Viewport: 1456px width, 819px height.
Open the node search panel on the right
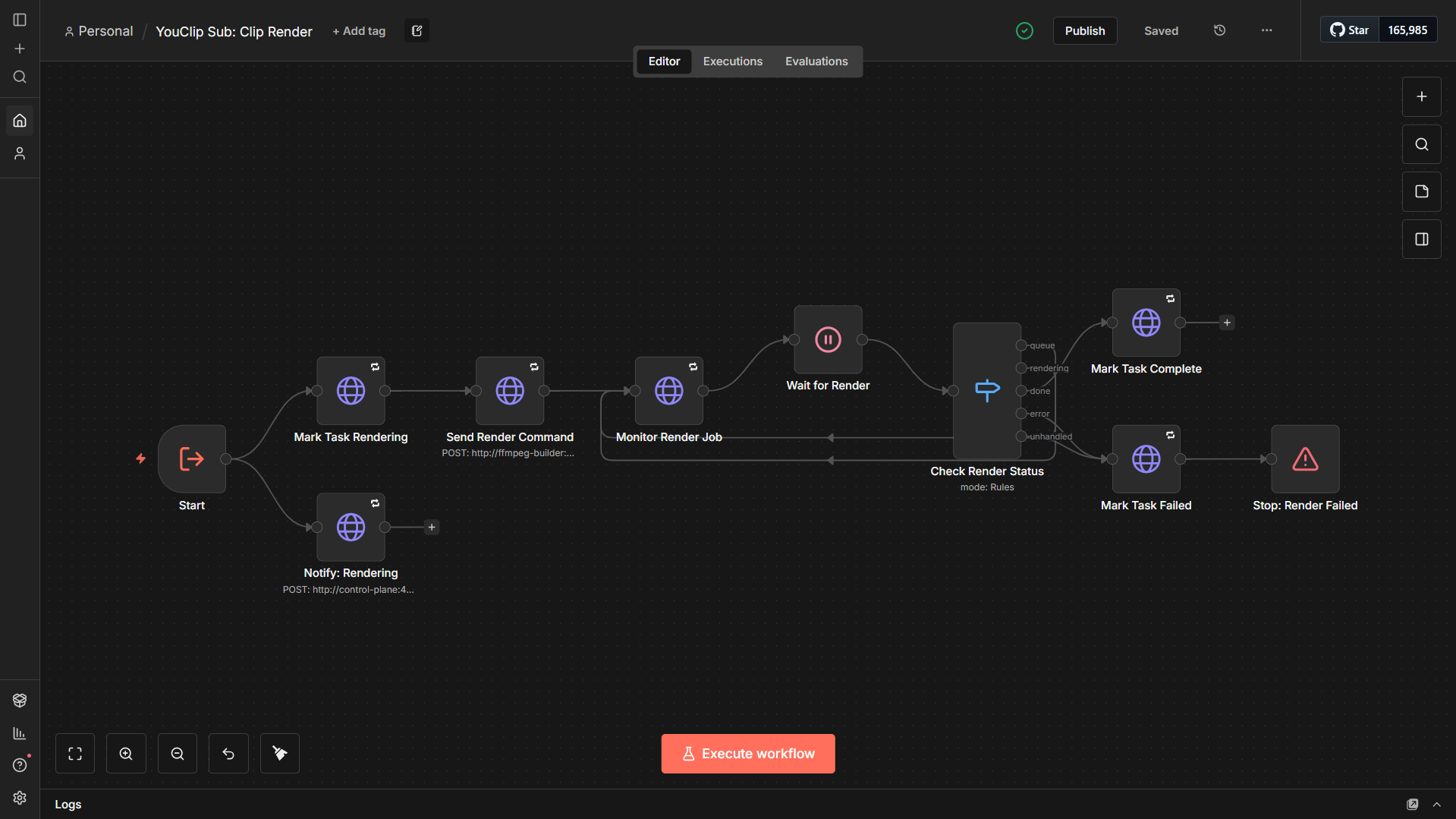coord(1421,144)
